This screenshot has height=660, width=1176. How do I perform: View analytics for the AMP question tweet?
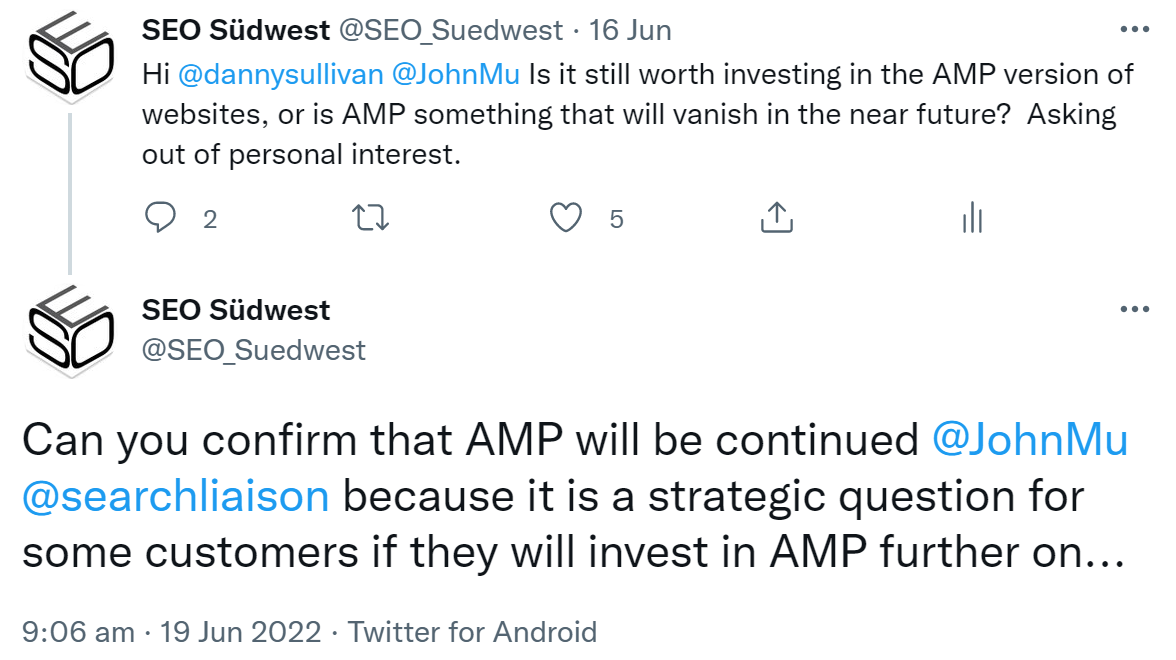click(972, 217)
